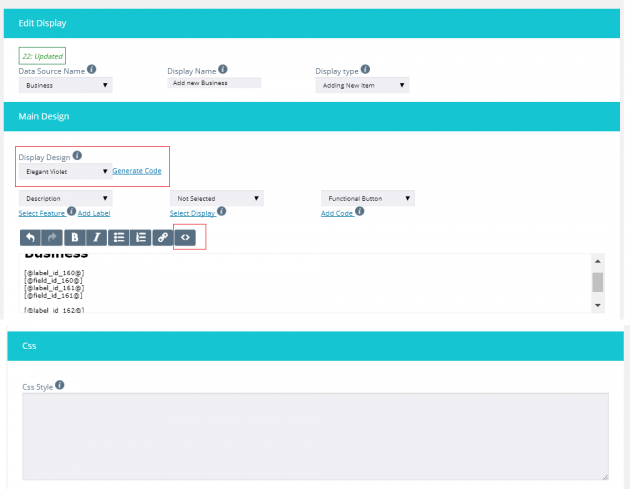Toggle Bold formatting in the editor
The width and height of the screenshot is (630, 489).
(74, 237)
